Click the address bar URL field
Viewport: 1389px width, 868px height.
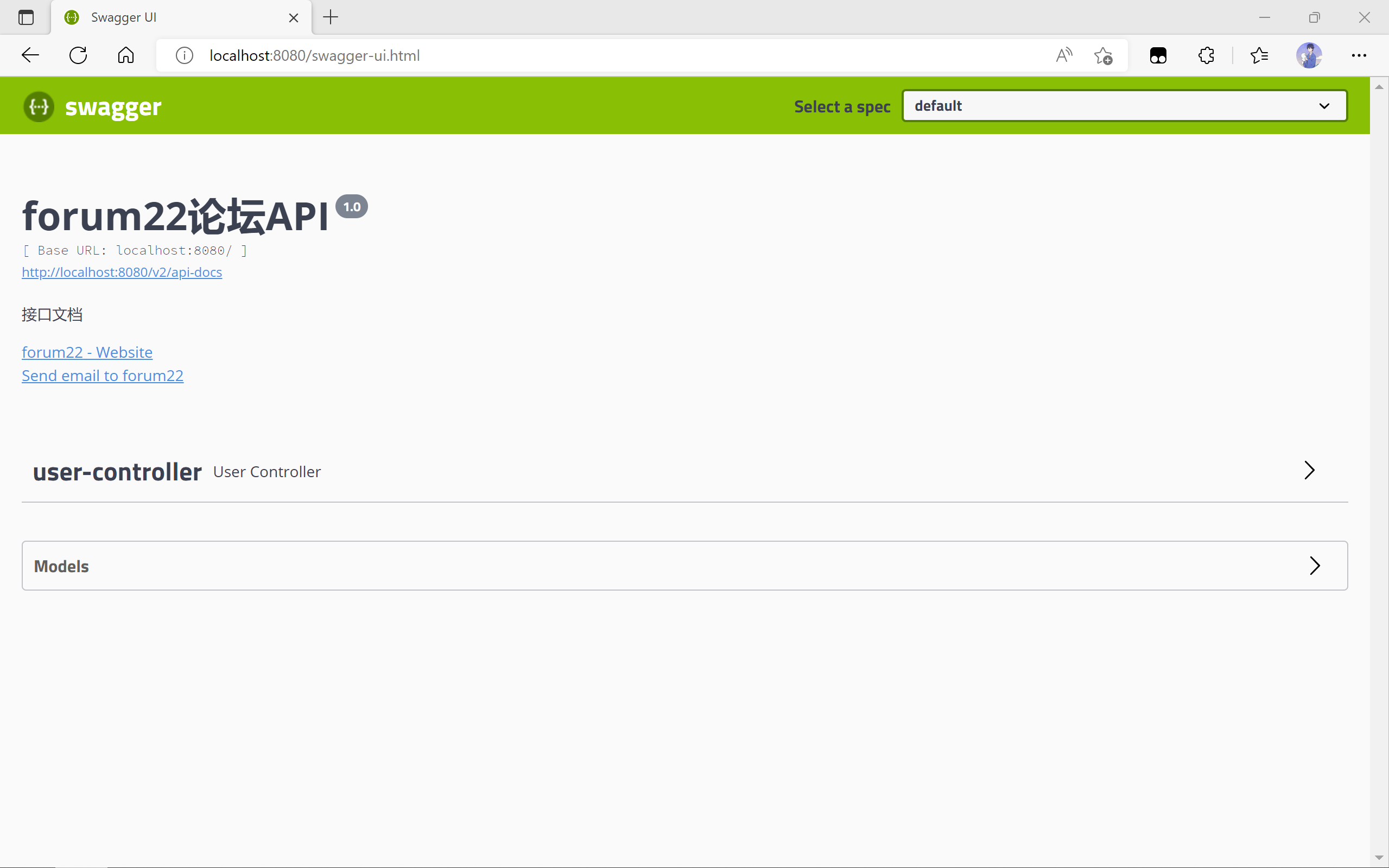pos(574,56)
